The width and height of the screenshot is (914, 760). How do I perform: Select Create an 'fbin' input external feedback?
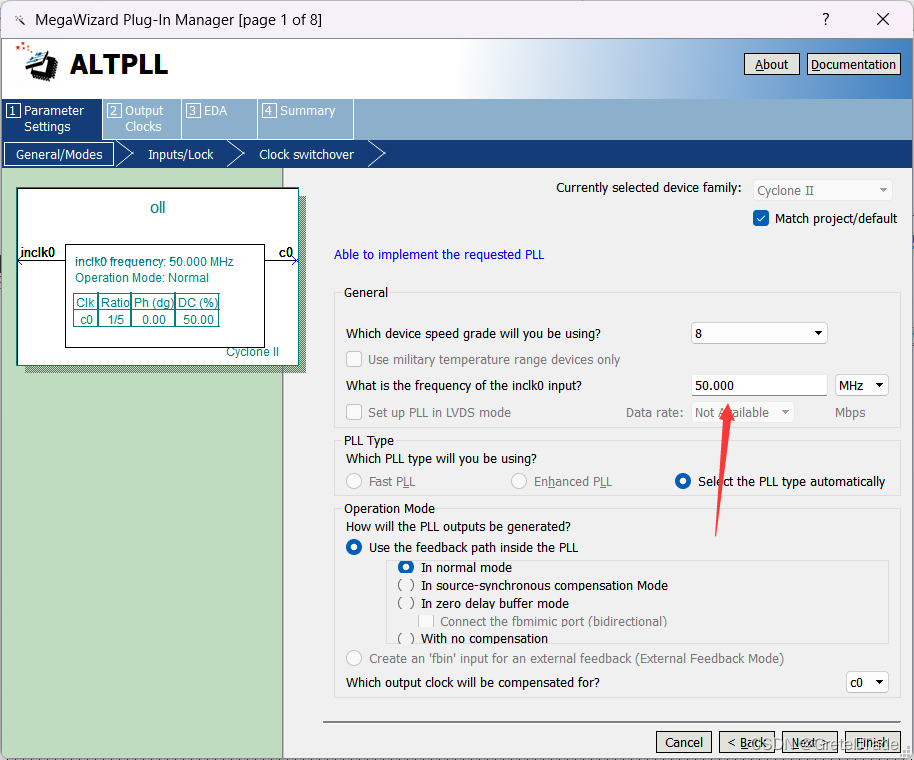[x=354, y=658]
